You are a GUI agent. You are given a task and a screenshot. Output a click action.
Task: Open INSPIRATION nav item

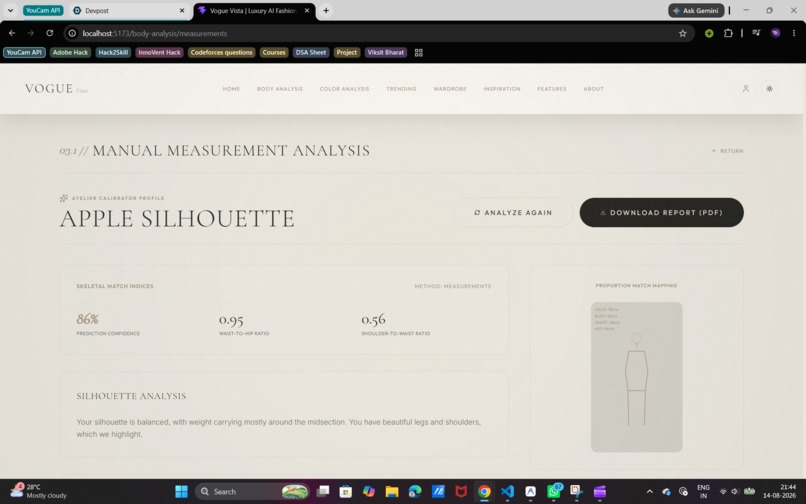tap(502, 89)
